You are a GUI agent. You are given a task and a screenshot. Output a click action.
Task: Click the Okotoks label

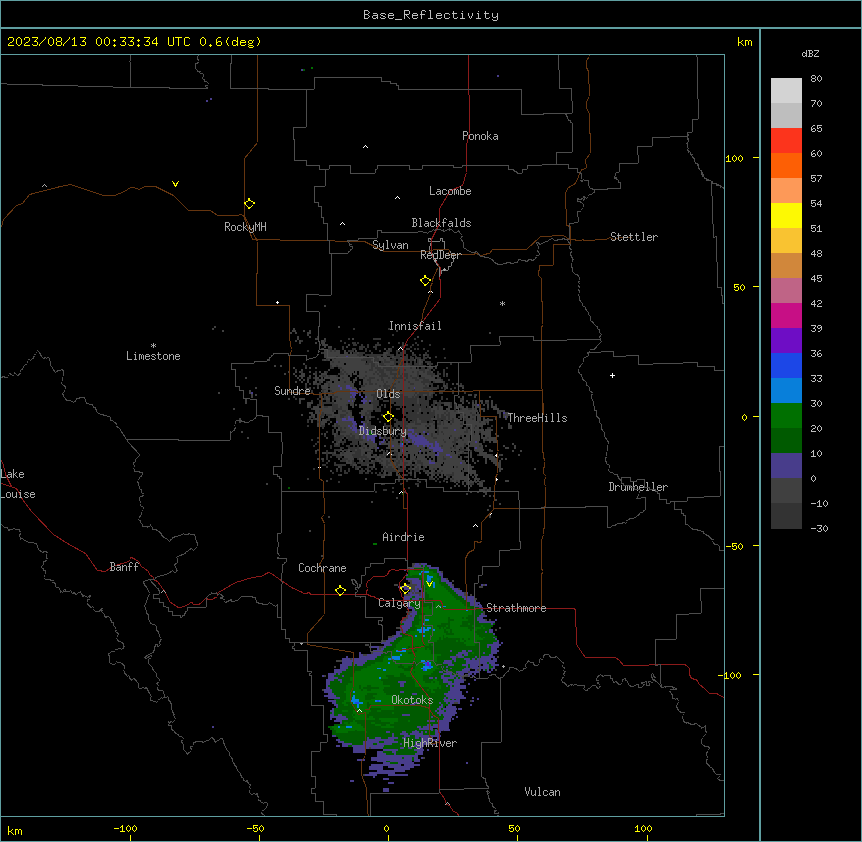tap(412, 700)
